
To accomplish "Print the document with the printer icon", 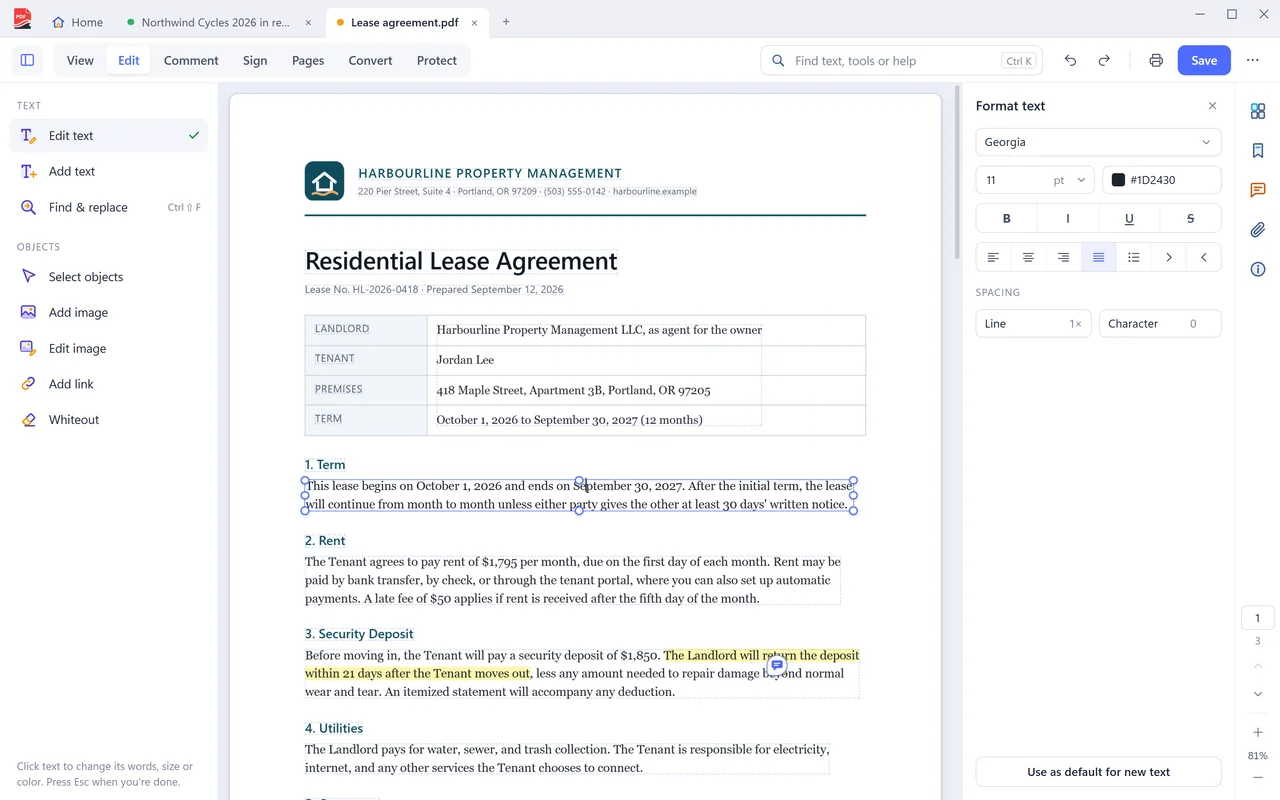I will (1156, 60).
